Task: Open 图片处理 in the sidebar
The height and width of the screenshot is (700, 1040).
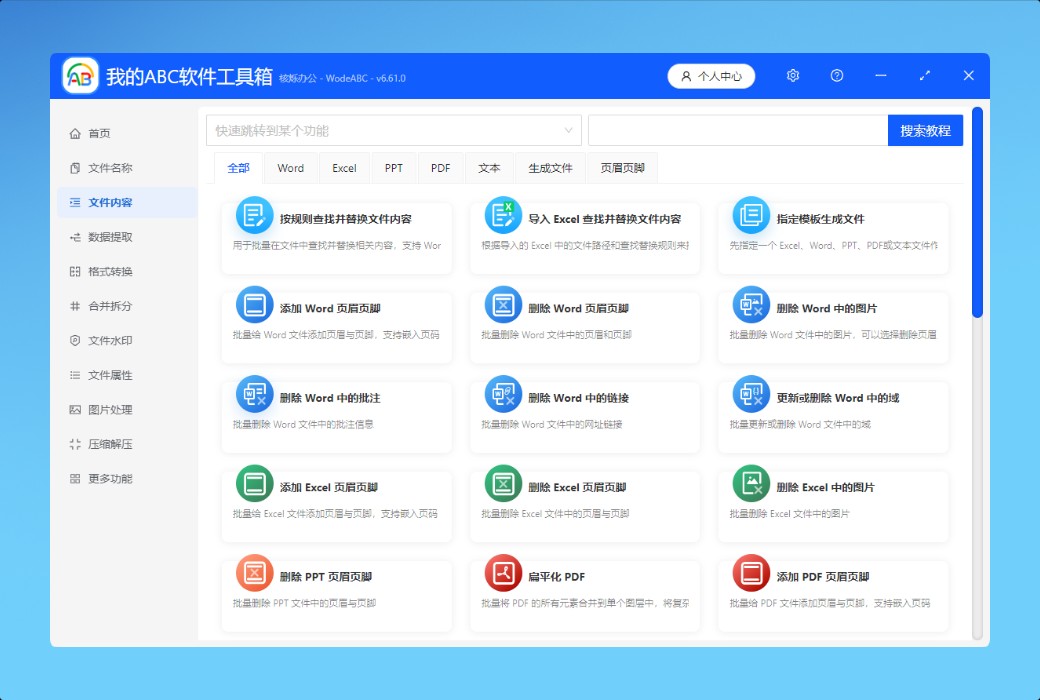Action: click(110, 409)
